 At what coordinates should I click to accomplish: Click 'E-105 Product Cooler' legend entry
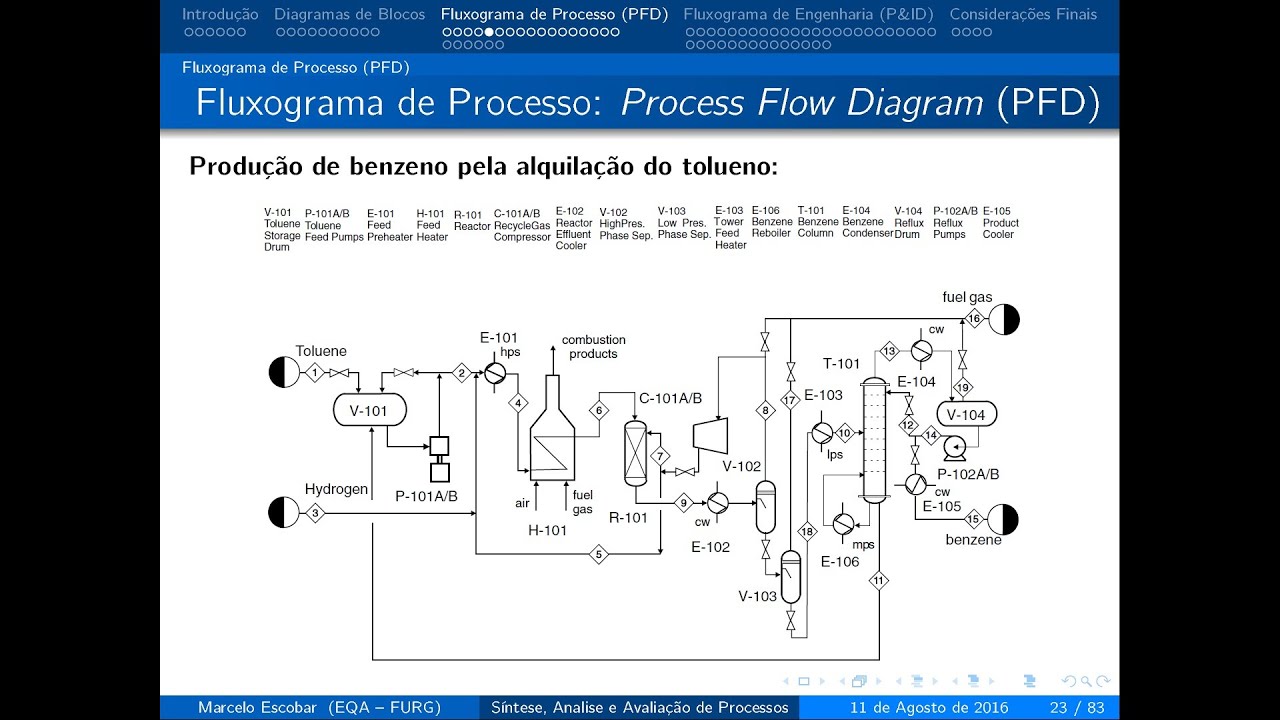tap(1001, 223)
